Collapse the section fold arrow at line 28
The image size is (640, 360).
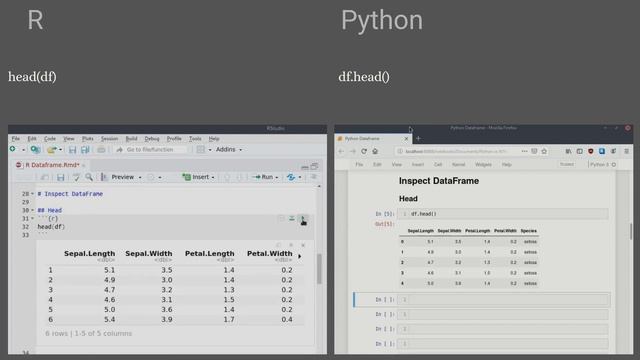[x=32, y=194]
